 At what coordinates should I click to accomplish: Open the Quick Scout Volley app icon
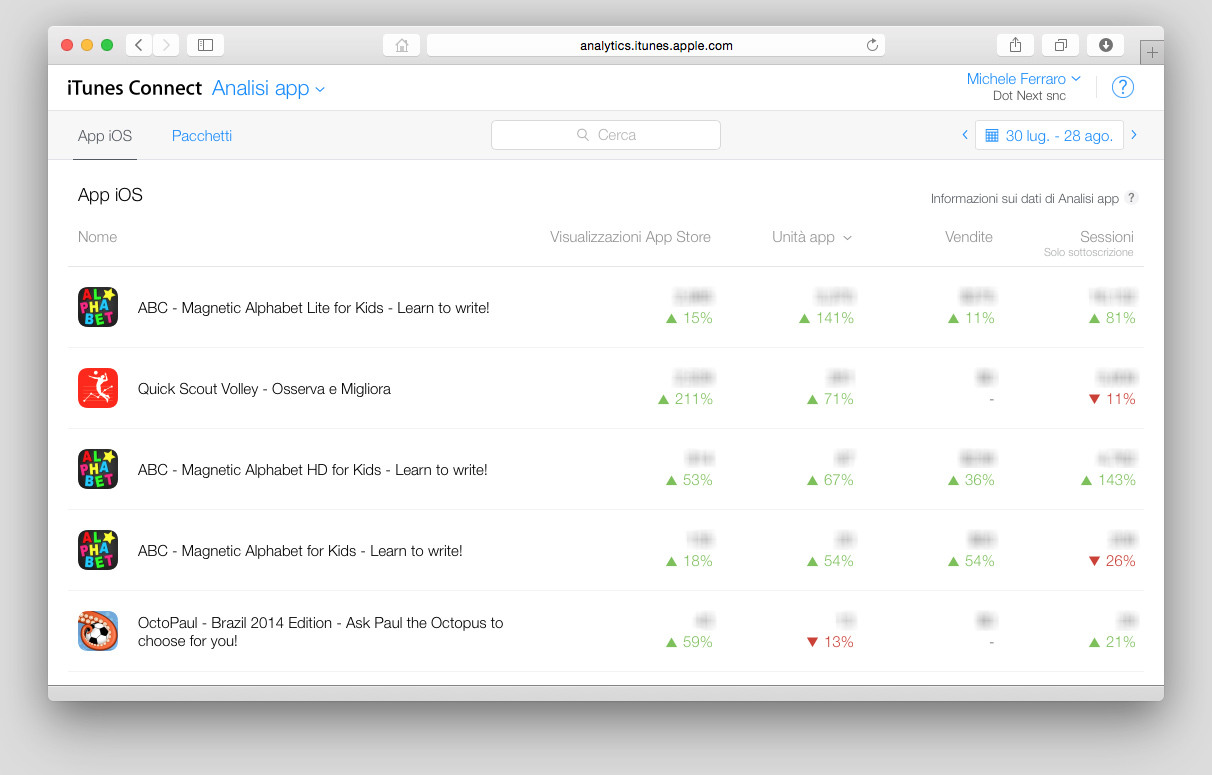[x=98, y=388]
